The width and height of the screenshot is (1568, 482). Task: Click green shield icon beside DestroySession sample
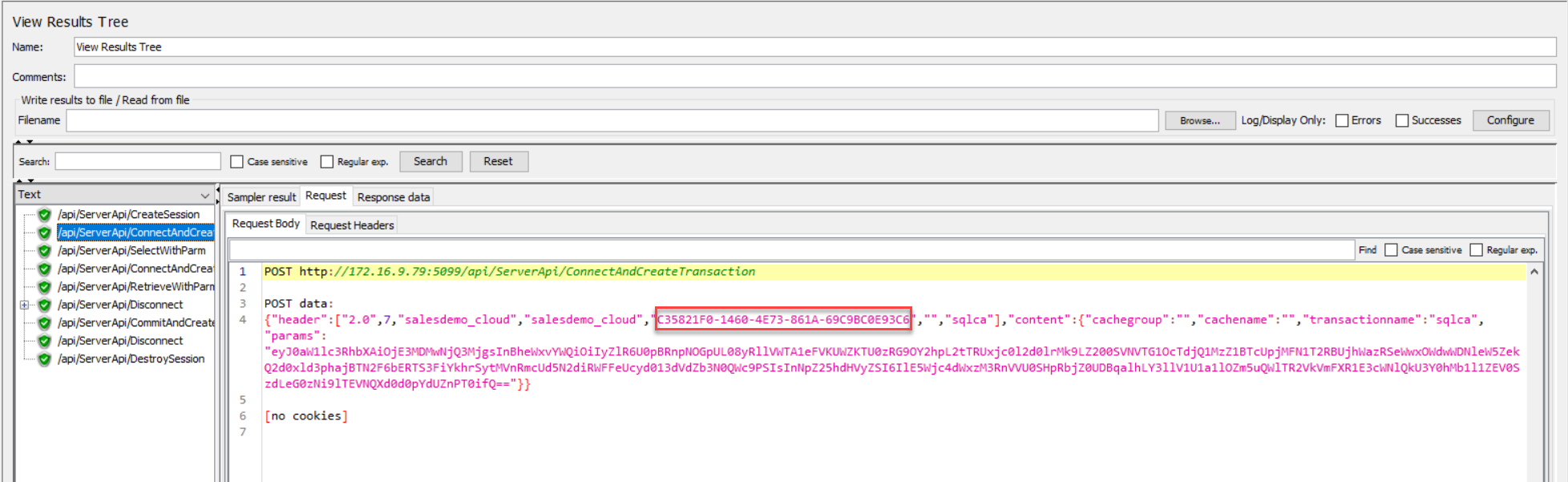point(45,359)
